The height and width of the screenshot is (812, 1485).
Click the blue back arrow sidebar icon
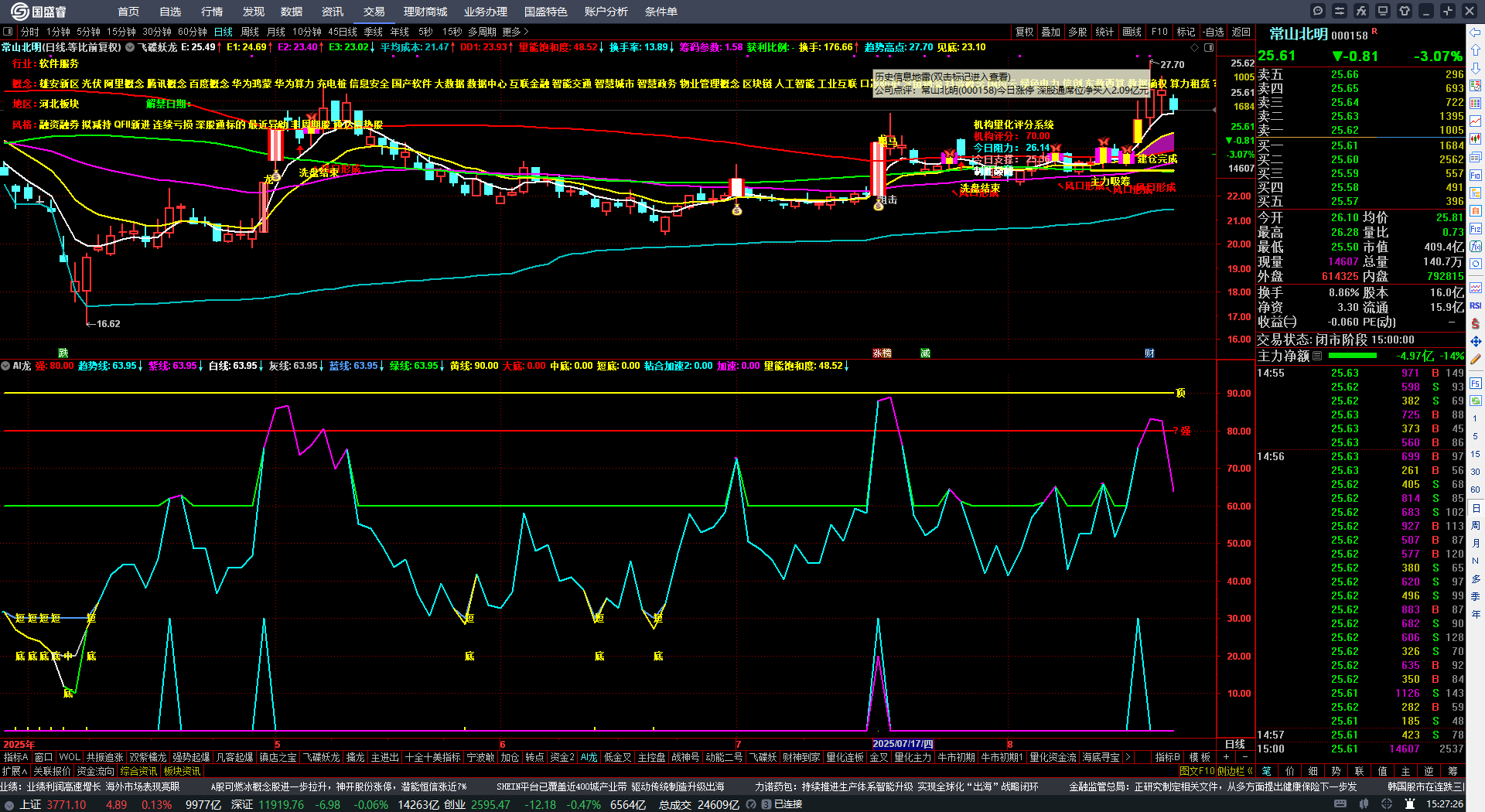coord(1476,32)
